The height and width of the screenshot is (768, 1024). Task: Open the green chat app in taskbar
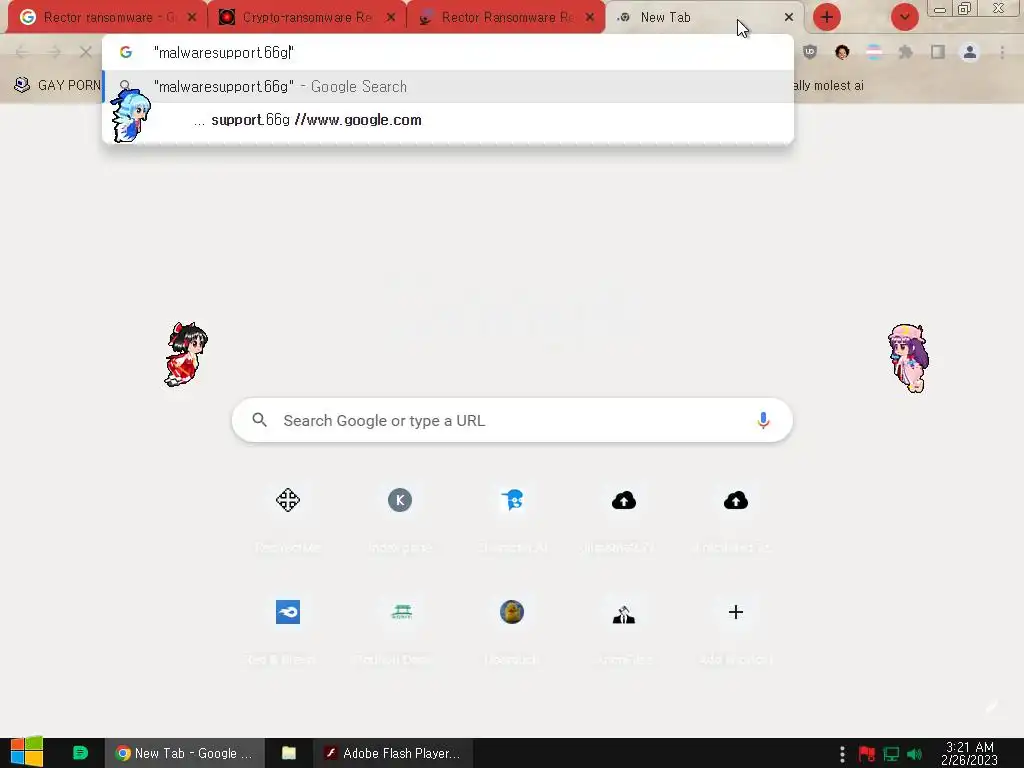(x=80, y=753)
